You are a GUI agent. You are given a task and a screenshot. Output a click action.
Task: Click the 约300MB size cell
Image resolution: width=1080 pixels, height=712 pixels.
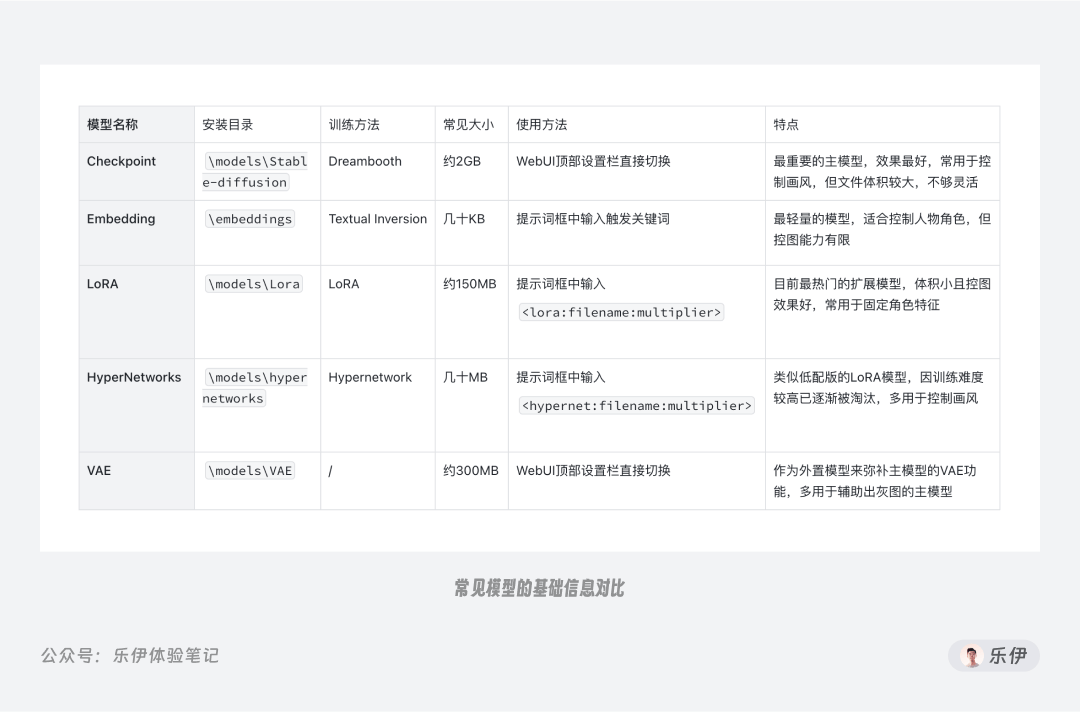[x=472, y=481]
